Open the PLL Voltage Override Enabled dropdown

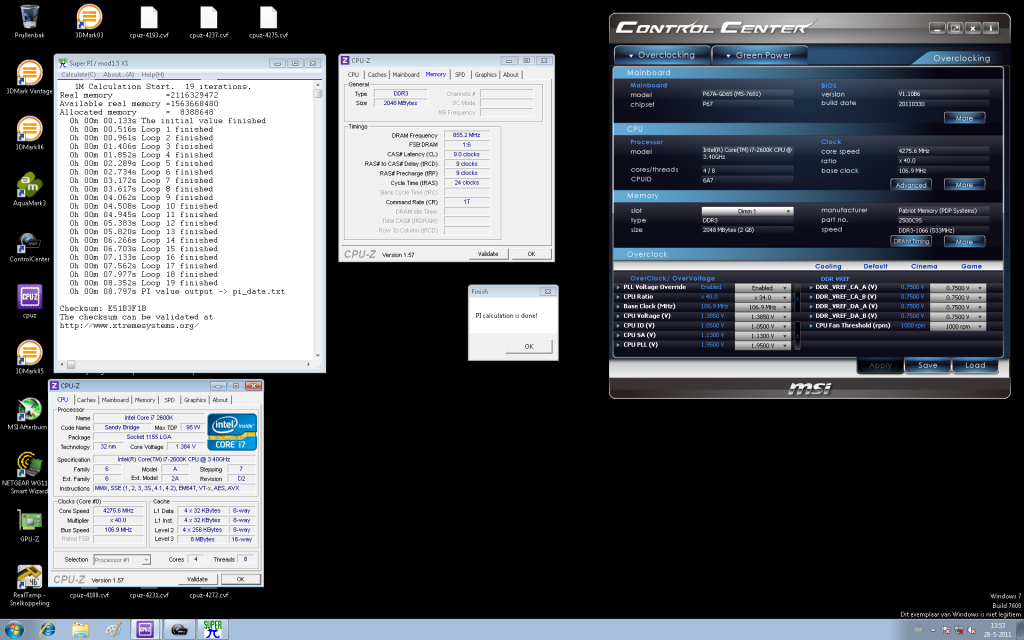pyautogui.click(x=762, y=287)
